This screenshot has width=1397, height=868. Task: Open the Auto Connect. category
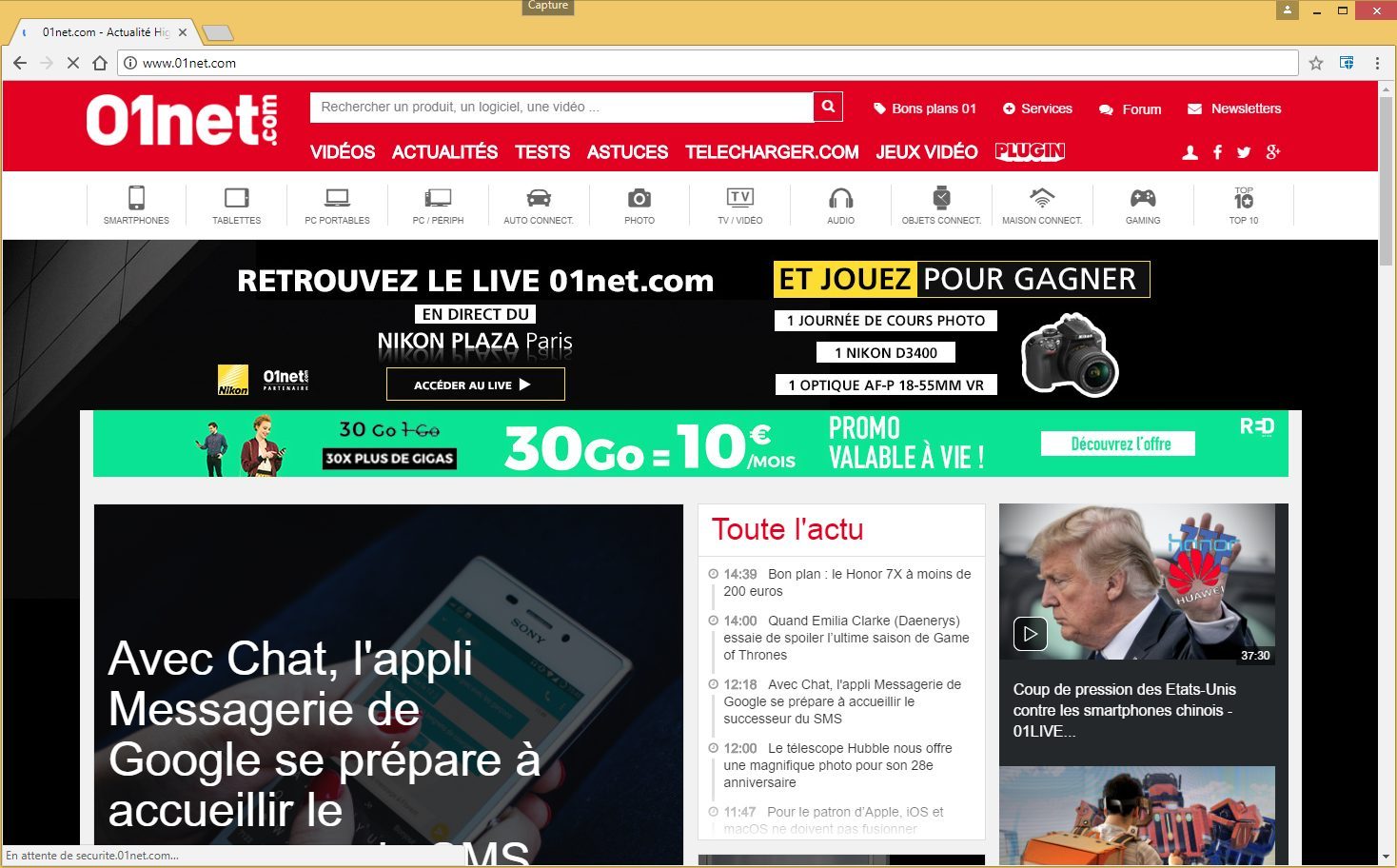tap(539, 205)
